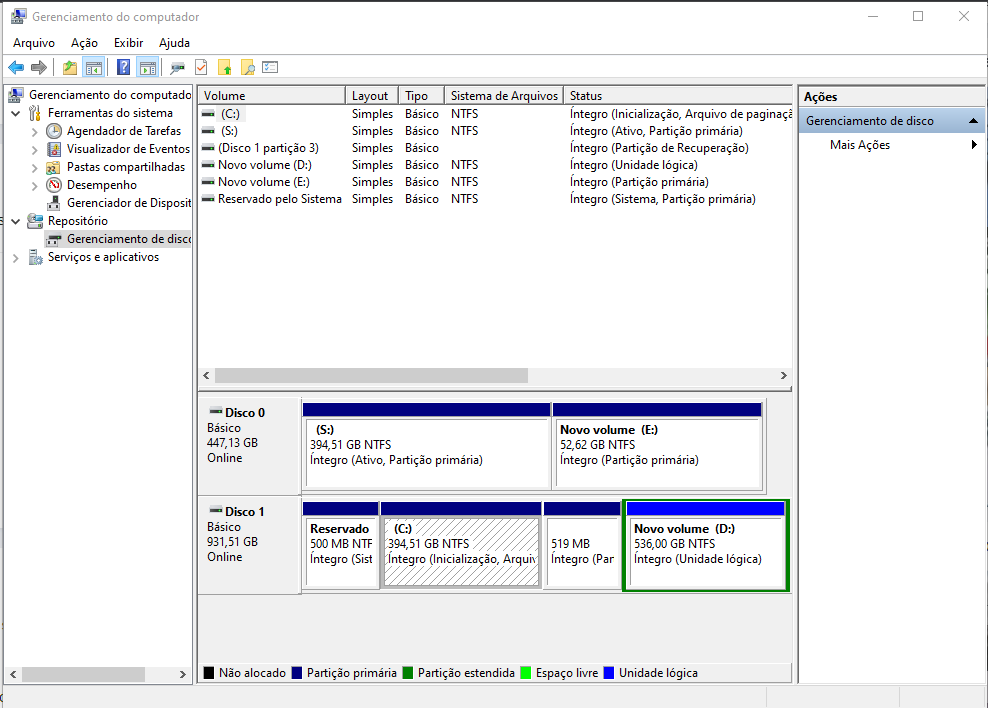Sort by the Sistema de Arquivos column header

point(504,96)
